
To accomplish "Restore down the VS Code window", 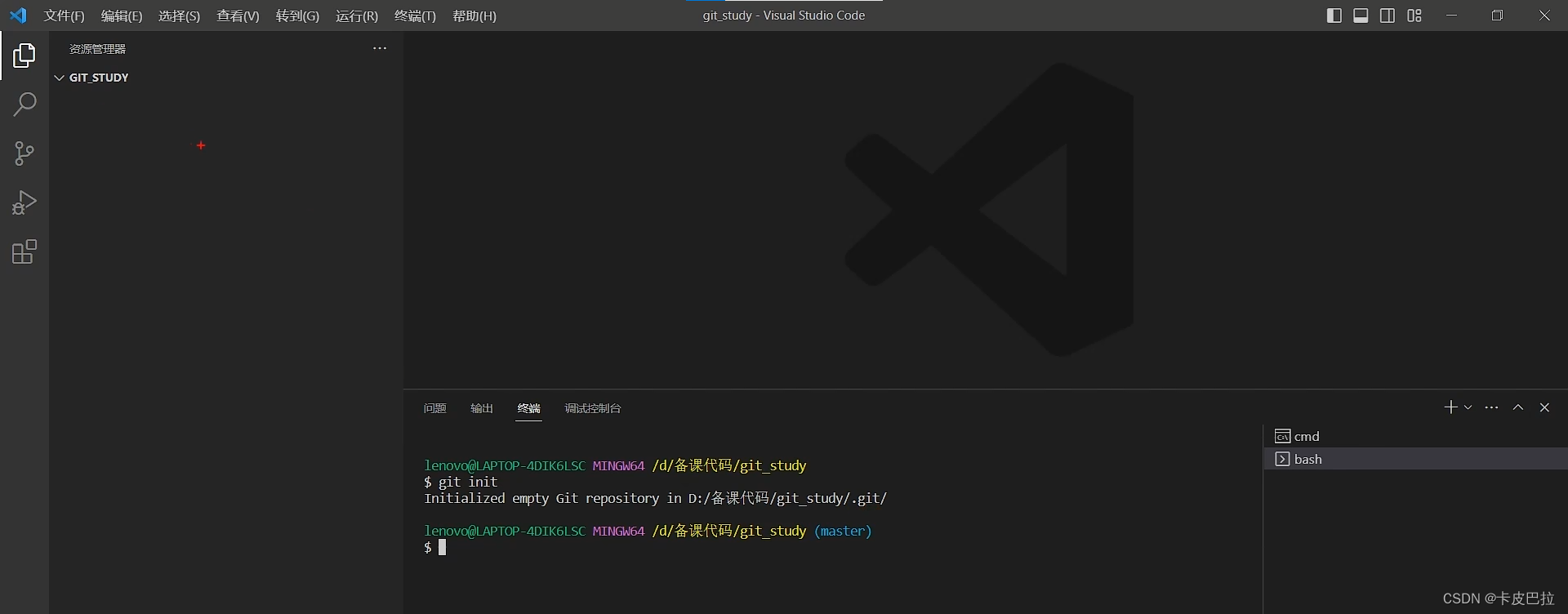I will tap(1497, 16).
